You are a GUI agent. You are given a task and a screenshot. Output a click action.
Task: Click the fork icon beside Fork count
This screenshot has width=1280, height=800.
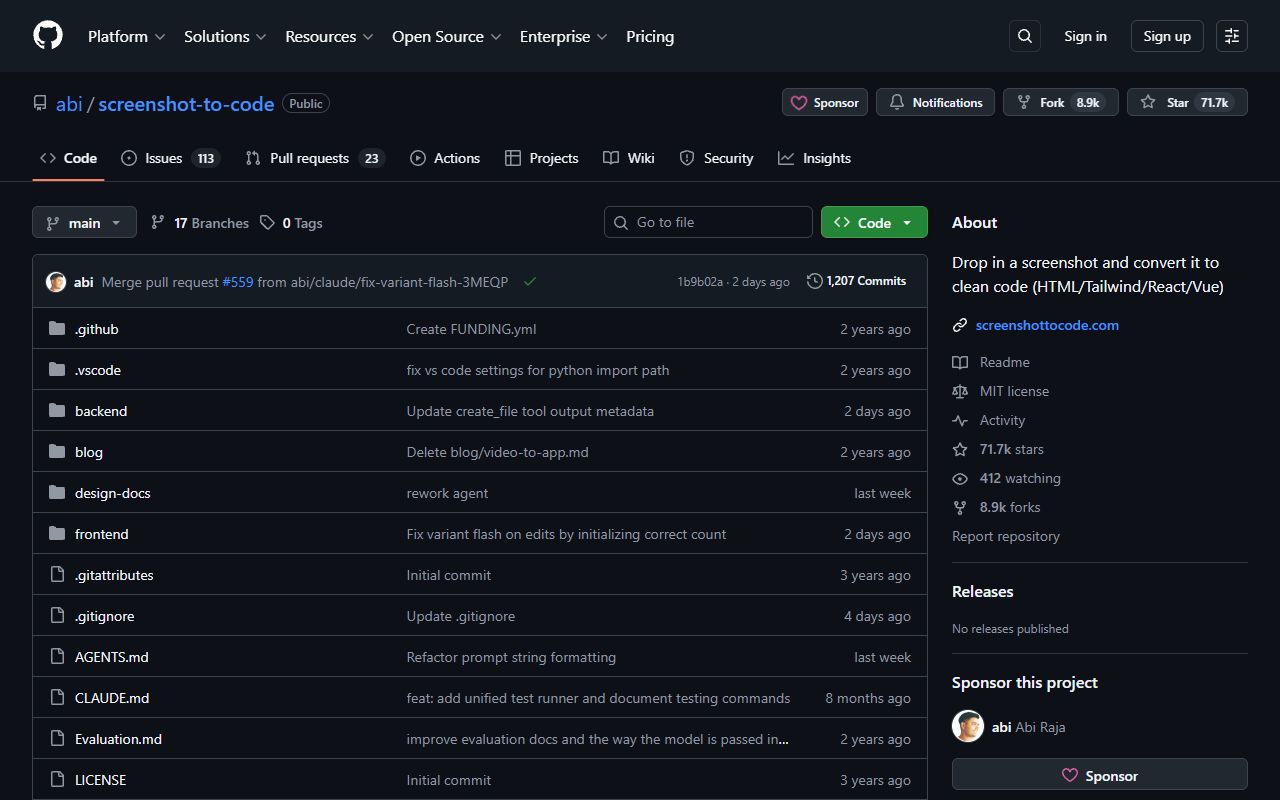1023,101
